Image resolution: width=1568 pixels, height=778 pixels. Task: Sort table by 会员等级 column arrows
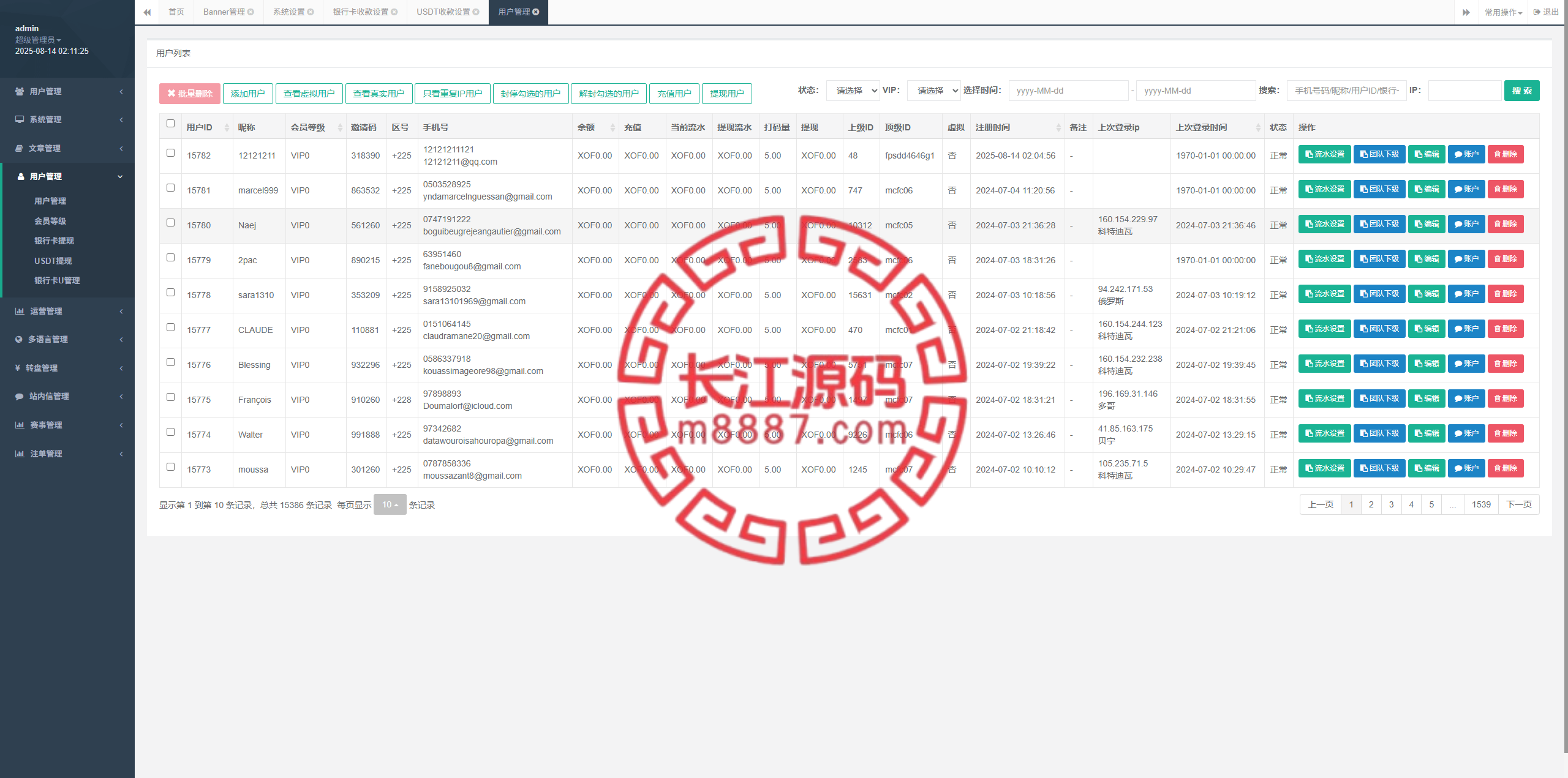point(340,127)
